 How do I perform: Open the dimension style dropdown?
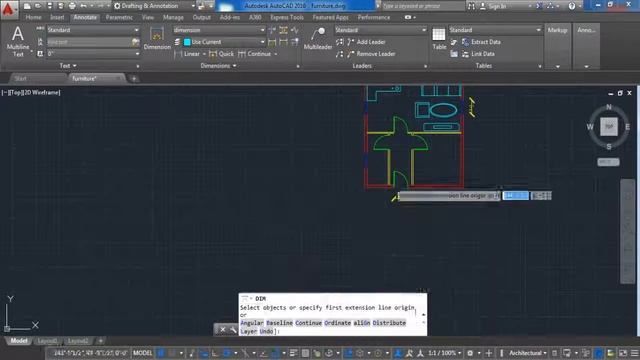point(219,30)
